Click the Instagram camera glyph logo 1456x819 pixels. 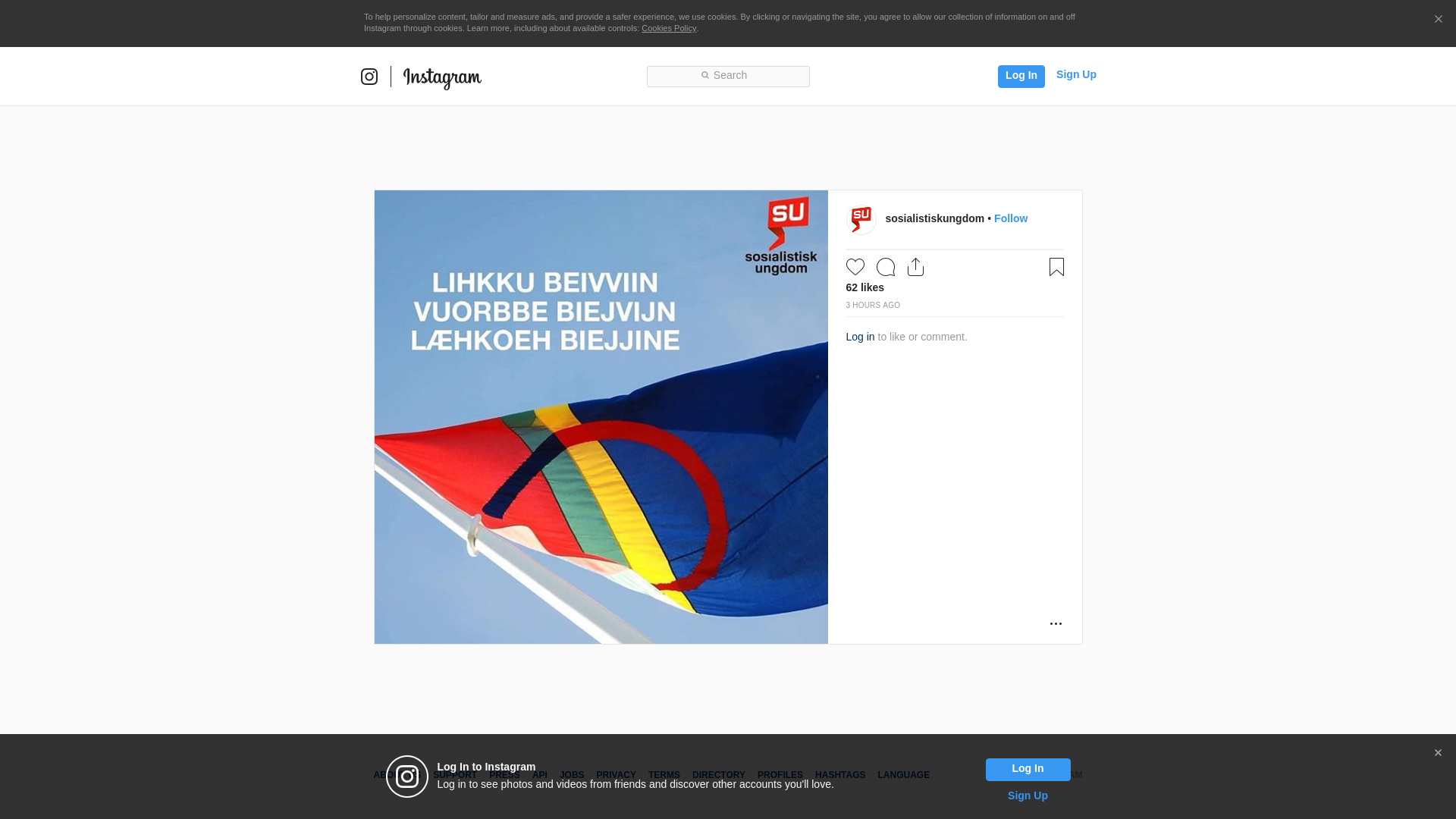(369, 77)
